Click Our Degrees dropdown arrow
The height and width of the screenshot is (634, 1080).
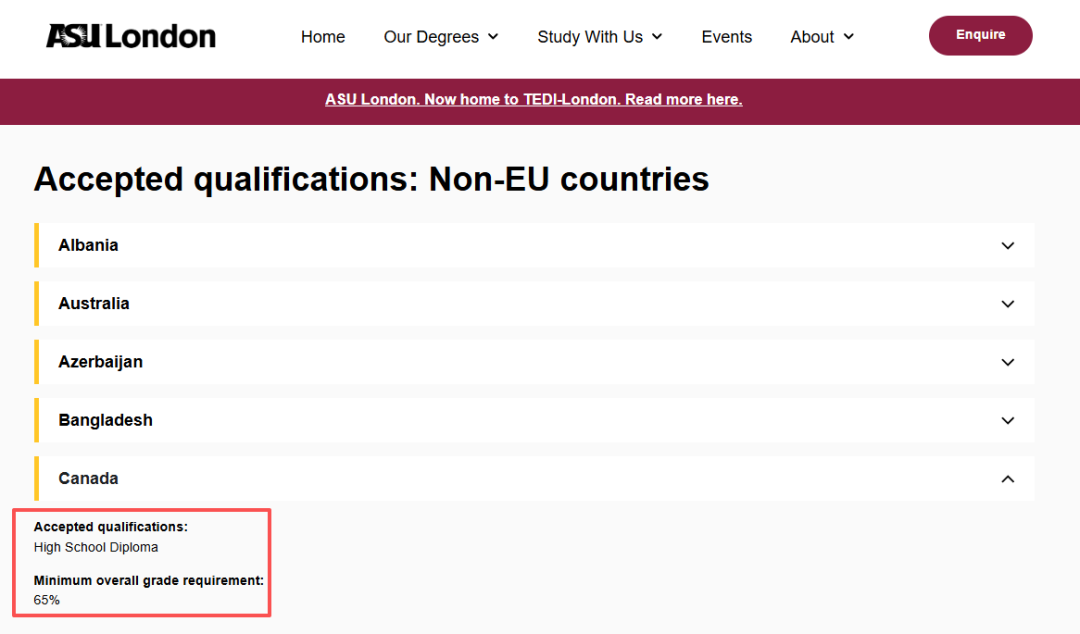tap(493, 37)
